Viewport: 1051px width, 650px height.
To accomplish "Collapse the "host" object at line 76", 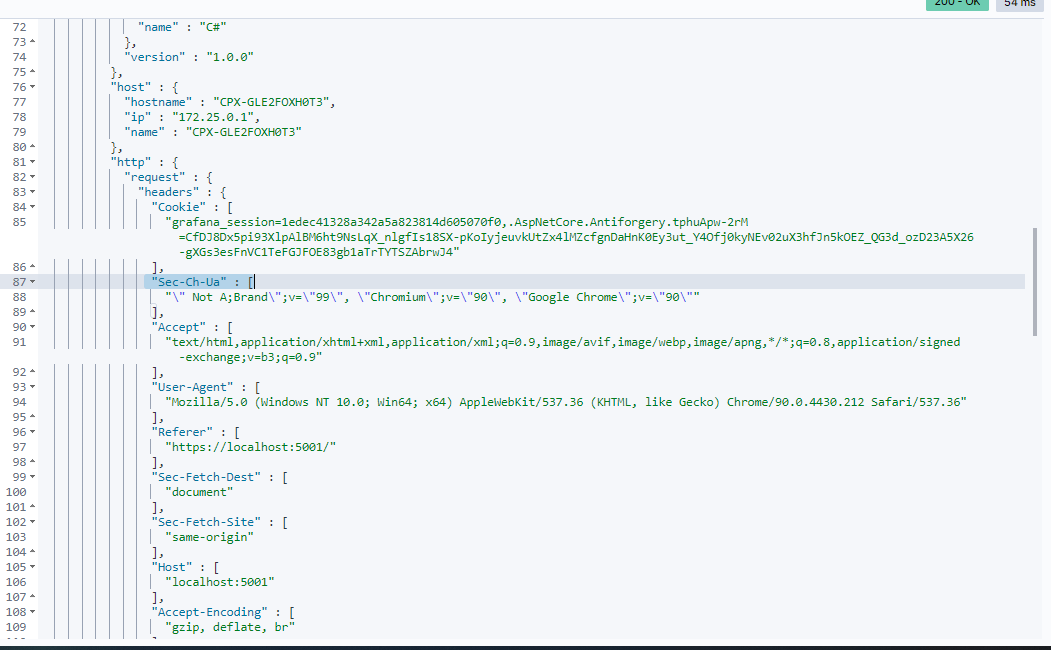I will click(33, 86).
